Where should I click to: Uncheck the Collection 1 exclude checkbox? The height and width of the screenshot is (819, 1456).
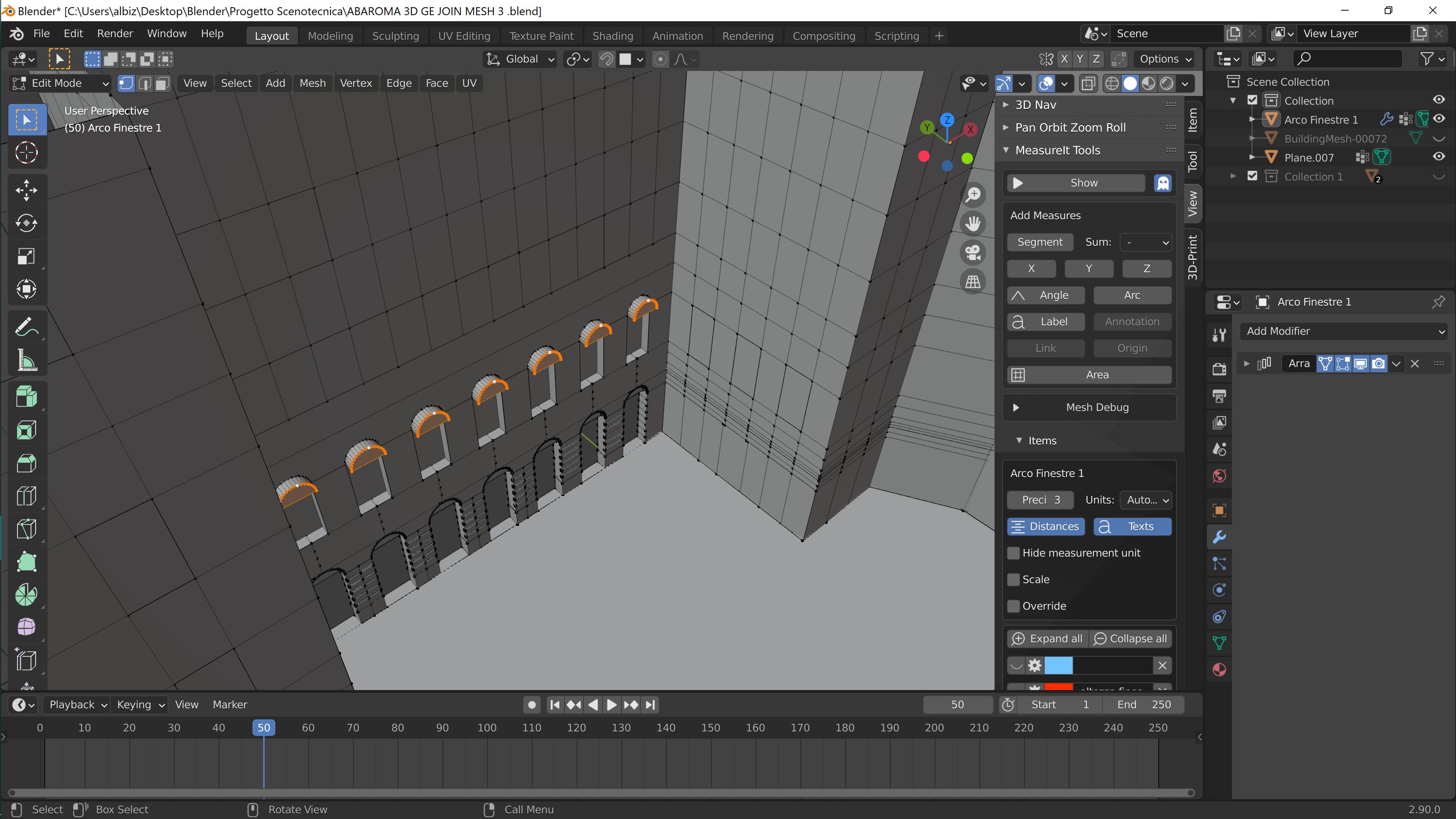1252,176
